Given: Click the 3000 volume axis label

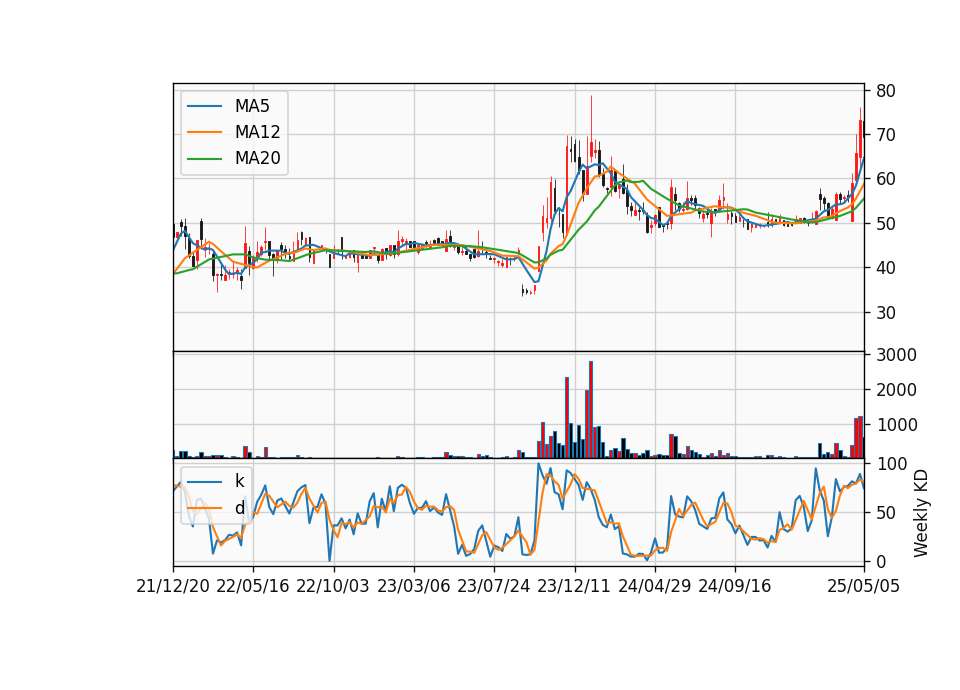Looking at the screenshot, I should coord(896,355).
